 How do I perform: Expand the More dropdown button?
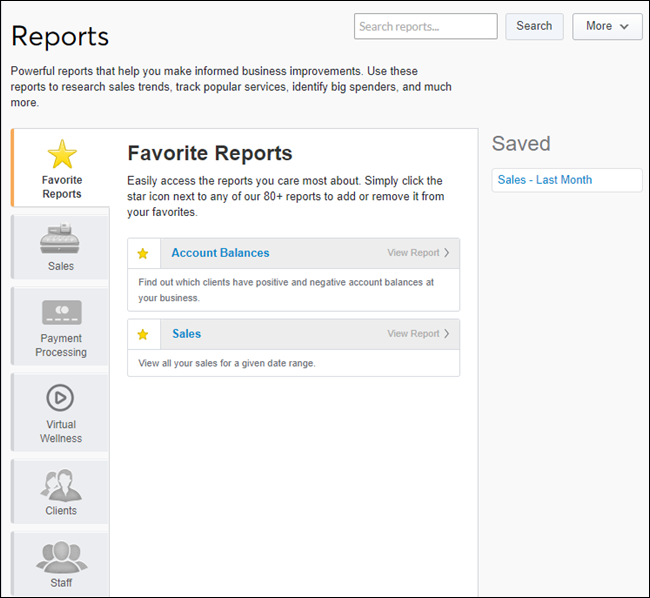click(607, 27)
